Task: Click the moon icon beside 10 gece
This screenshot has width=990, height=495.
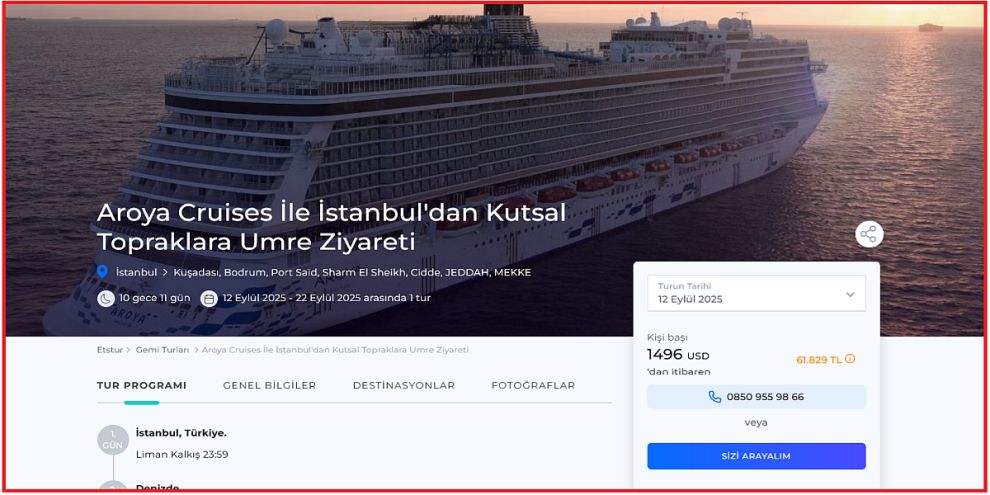Action: (x=105, y=298)
